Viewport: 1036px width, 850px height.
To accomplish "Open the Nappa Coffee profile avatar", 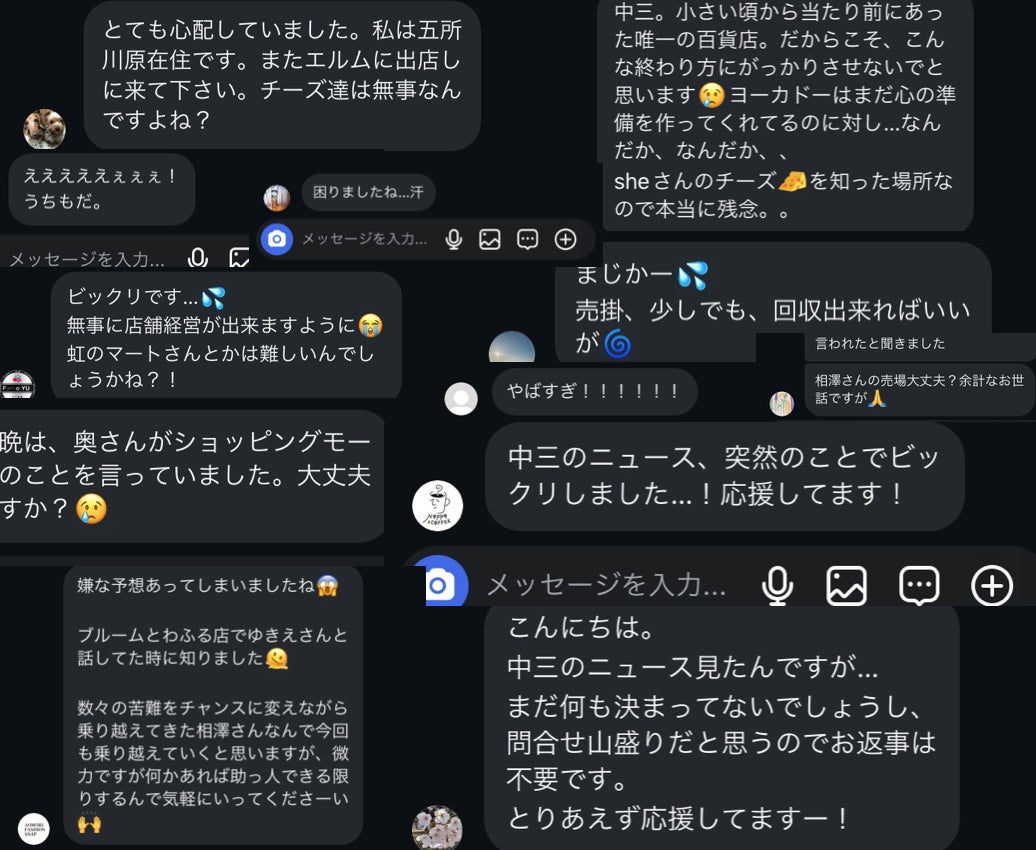I will [x=437, y=506].
